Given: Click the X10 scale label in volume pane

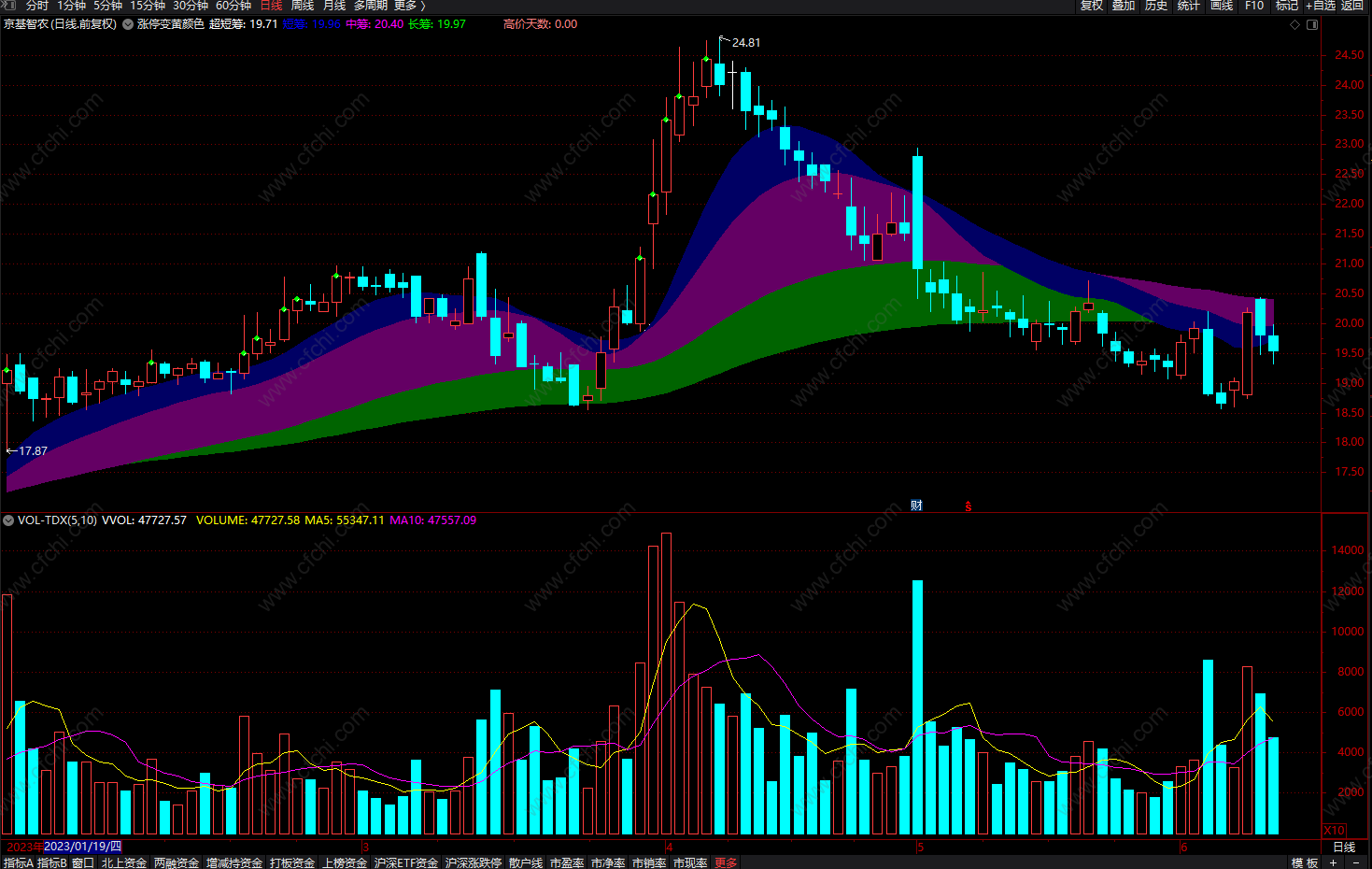Looking at the screenshot, I should (1334, 830).
